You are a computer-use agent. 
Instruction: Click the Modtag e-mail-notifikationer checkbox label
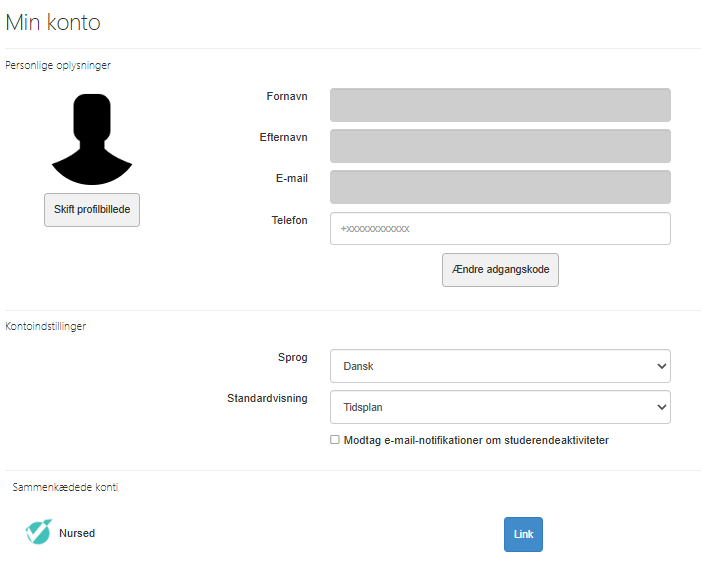tap(476, 440)
